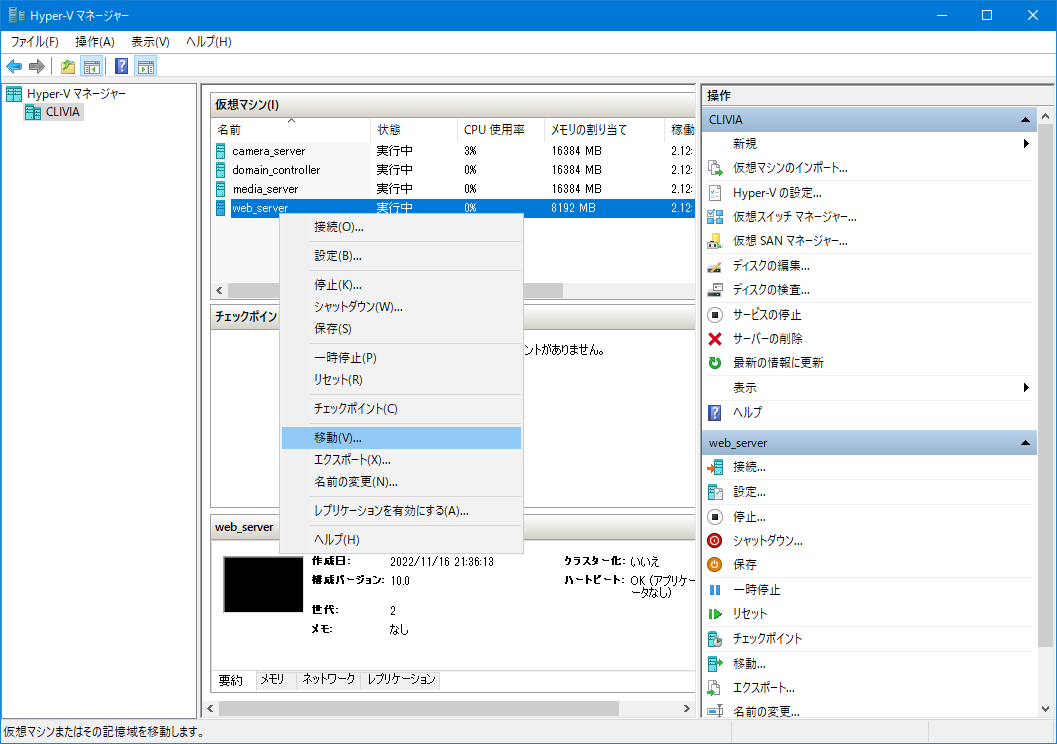Click the domain_controller VM icon
The image size is (1057, 744).
(220, 170)
